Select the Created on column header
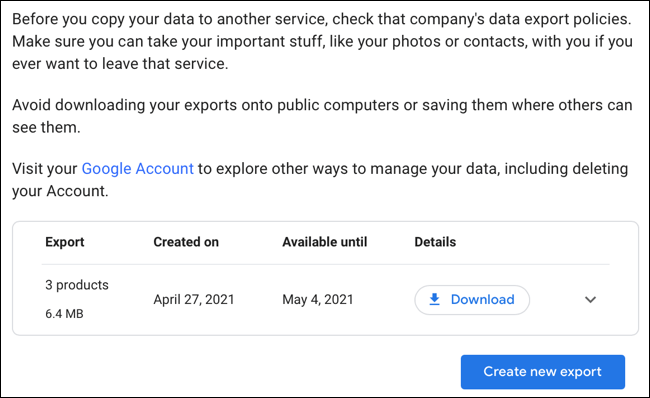 [x=186, y=242]
